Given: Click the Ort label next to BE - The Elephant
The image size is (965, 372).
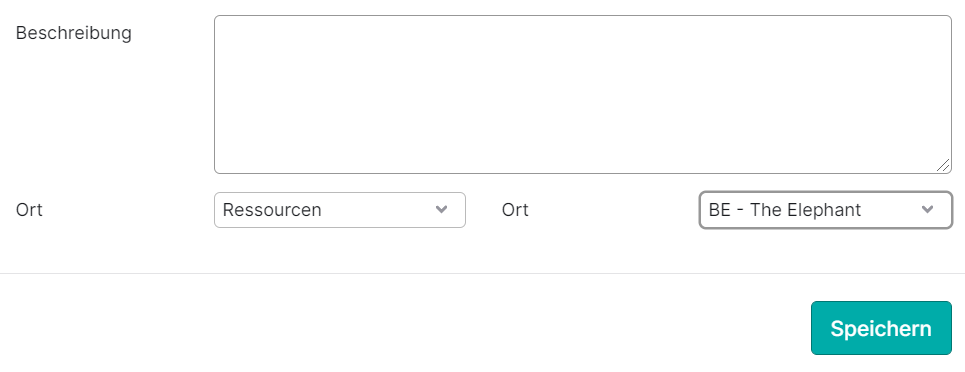Looking at the screenshot, I should coord(515,210).
